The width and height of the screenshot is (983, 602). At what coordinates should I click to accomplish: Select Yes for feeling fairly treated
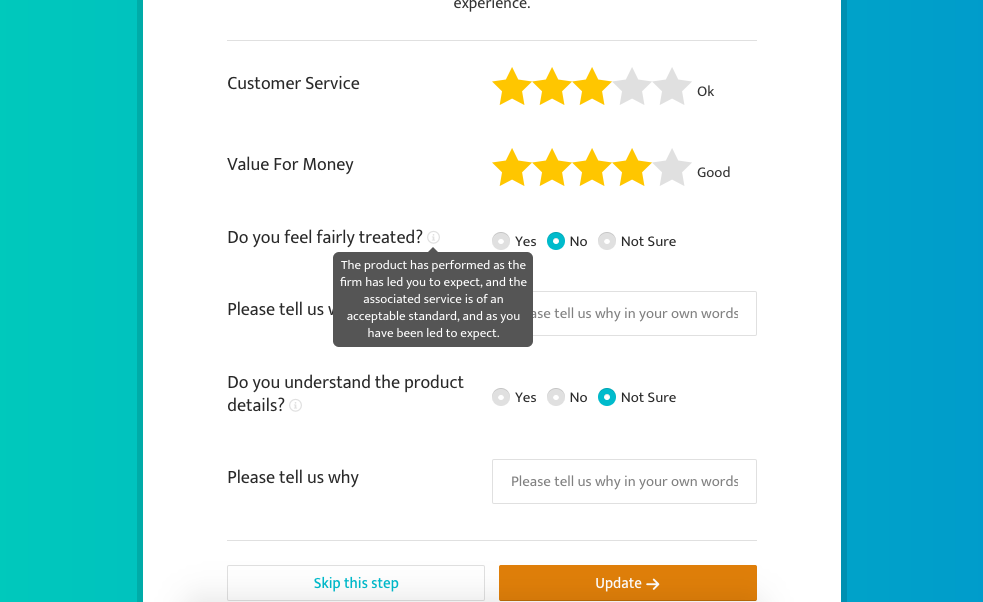[501, 241]
